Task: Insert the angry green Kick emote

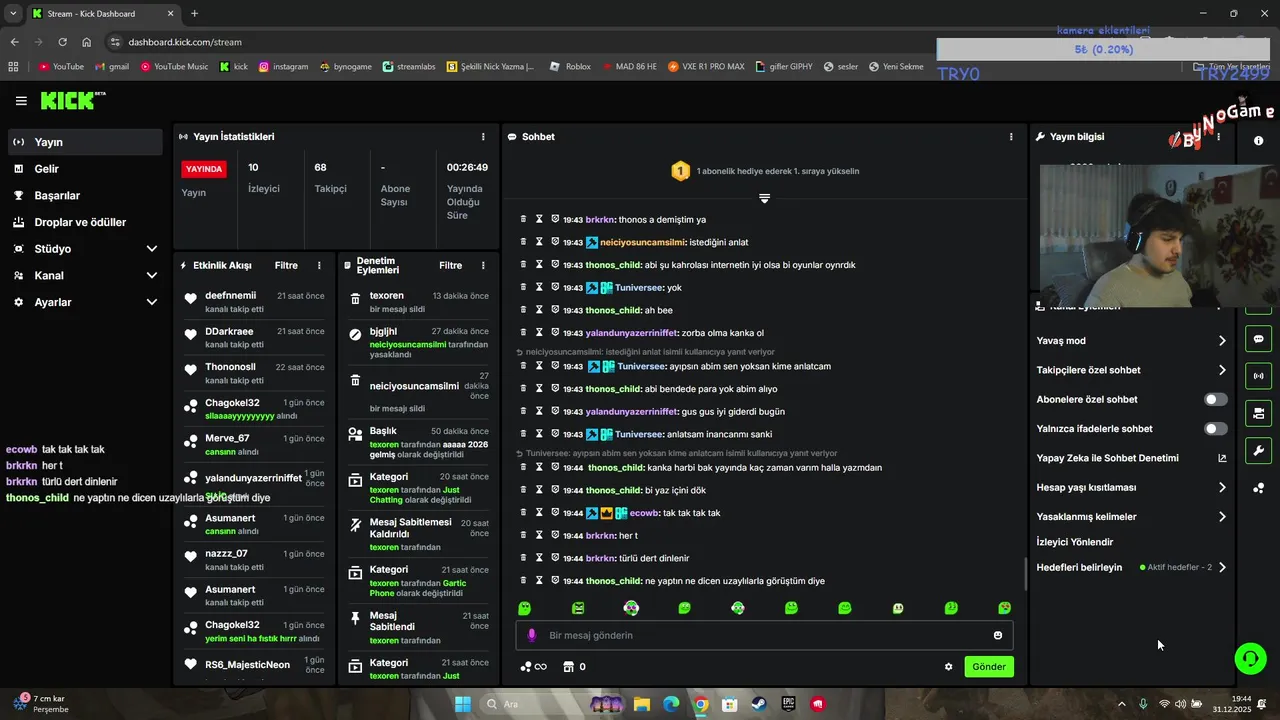Action: (578, 608)
